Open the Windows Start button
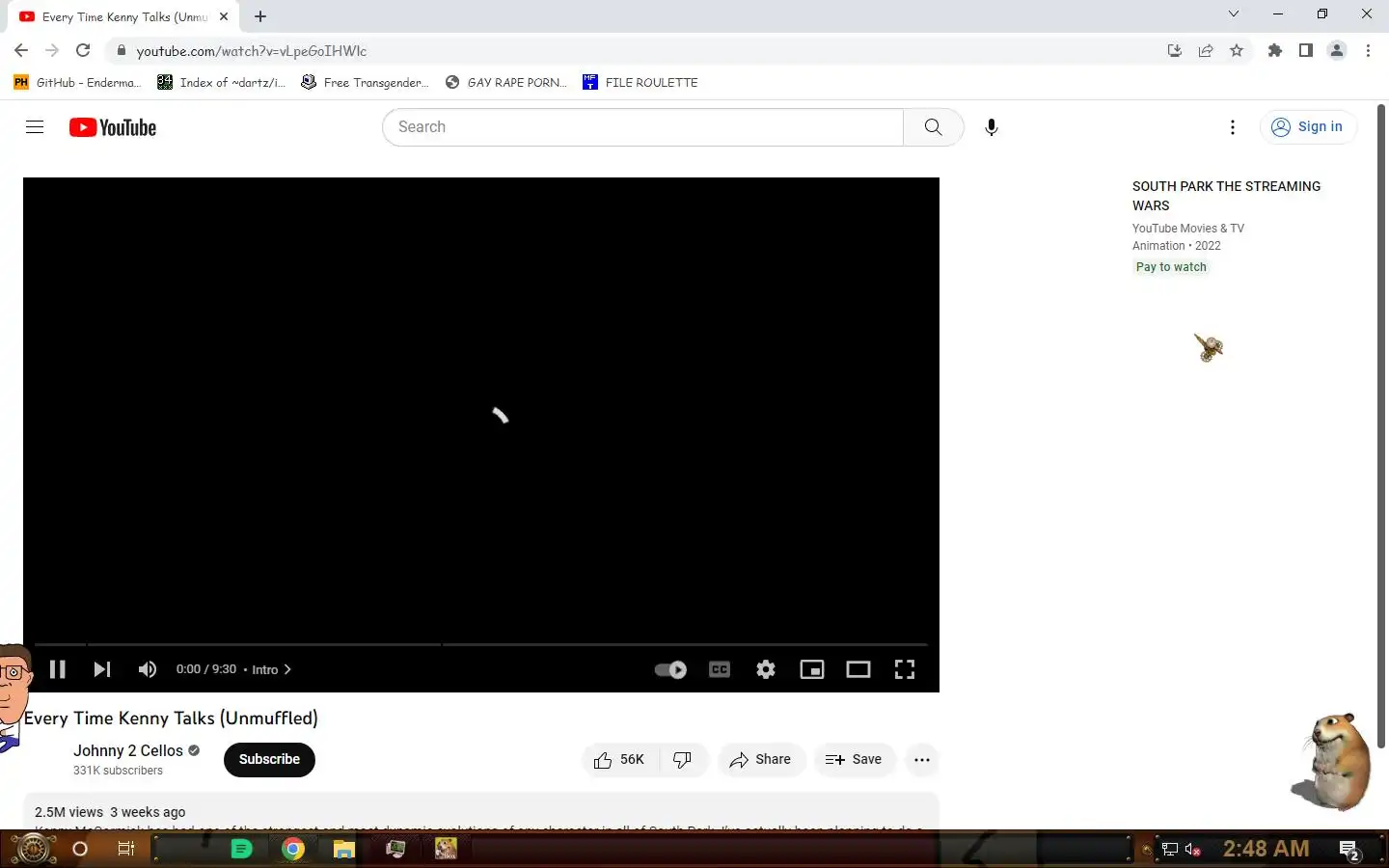Screen dimensions: 1389x868 pyautogui.click(x=33, y=849)
